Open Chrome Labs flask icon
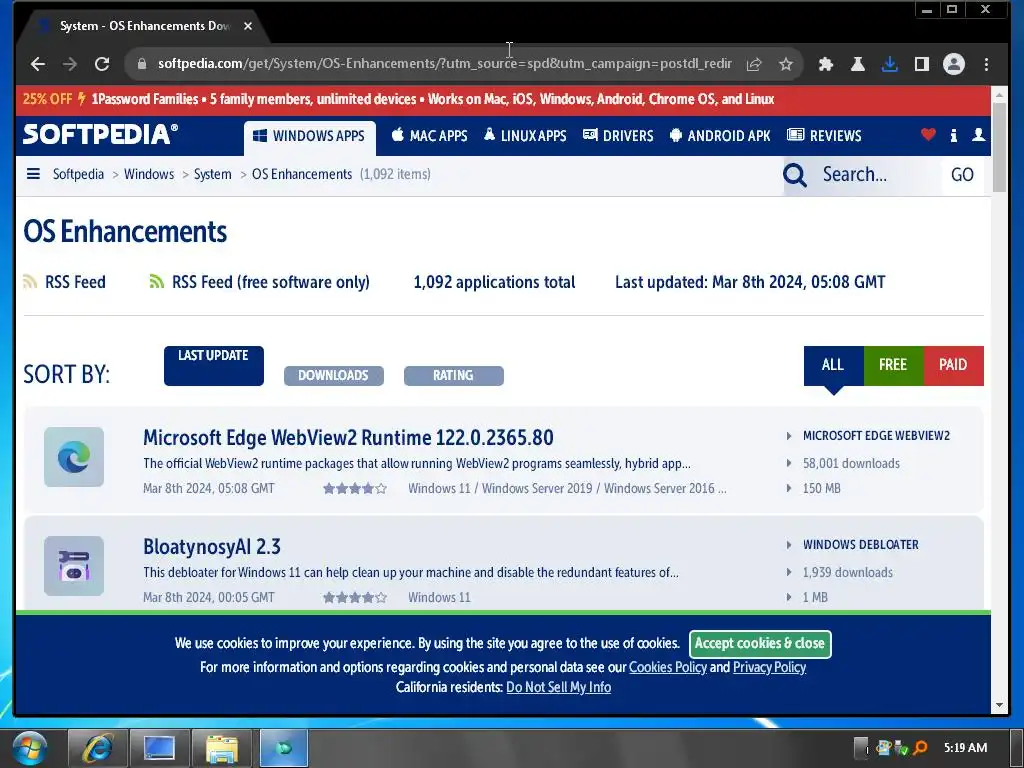Screen dimensions: 1024x768 point(857,63)
